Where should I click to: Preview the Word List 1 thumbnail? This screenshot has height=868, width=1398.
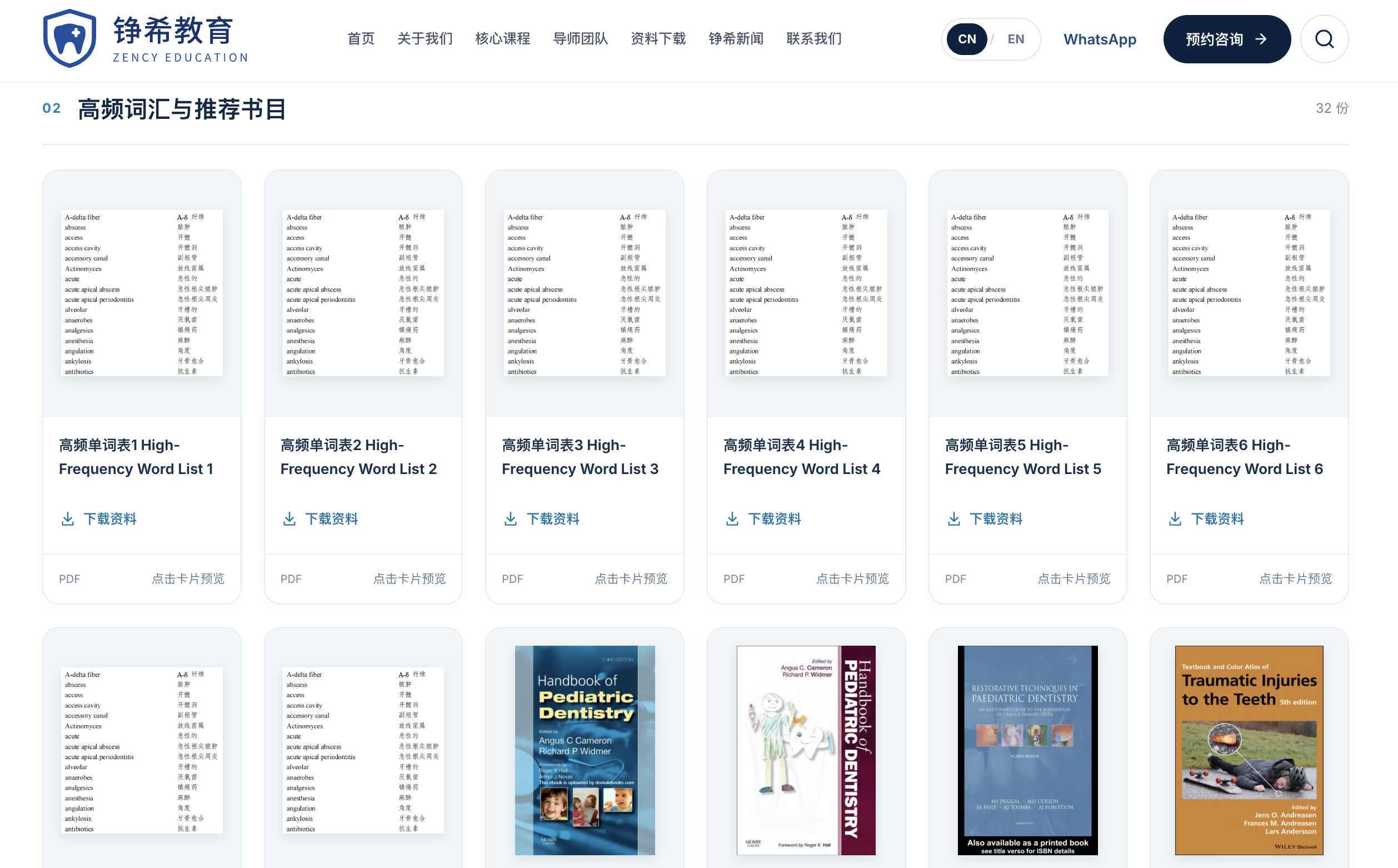pyautogui.click(x=142, y=293)
